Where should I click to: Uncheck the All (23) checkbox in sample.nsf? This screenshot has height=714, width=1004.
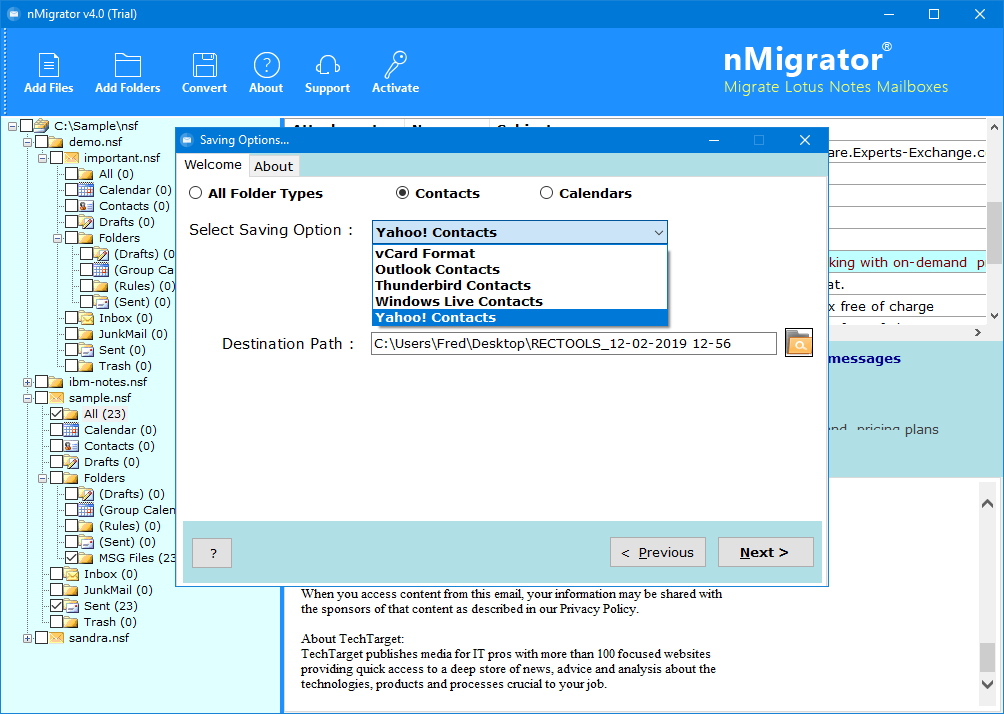click(x=56, y=414)
